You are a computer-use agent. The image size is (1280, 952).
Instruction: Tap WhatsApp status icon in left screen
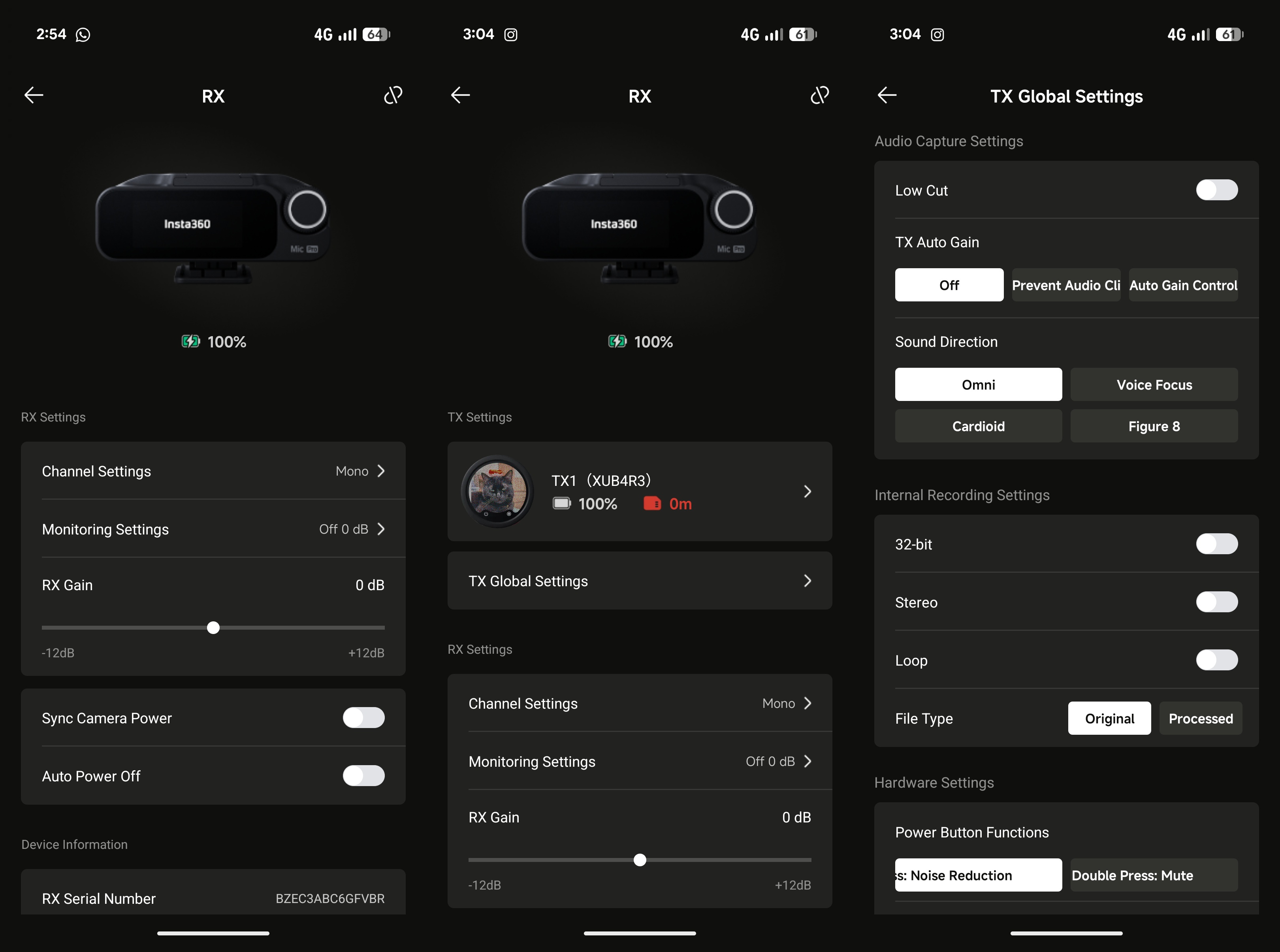pos(83,35)
